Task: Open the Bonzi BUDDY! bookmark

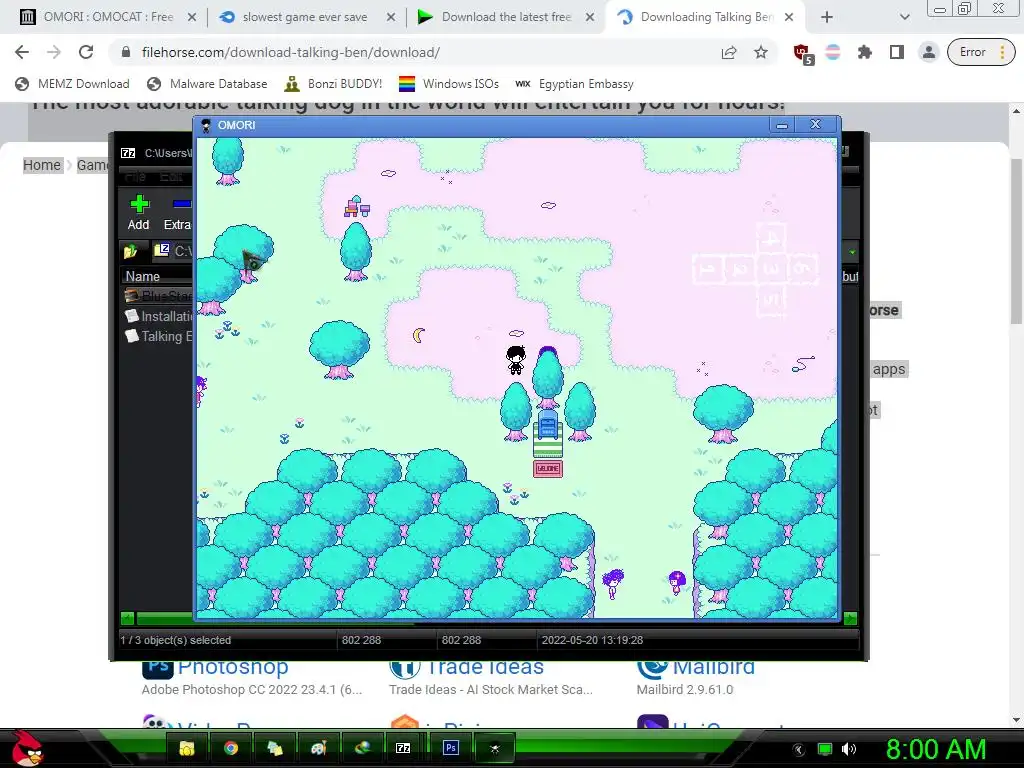Action: pyautogui.click(x=334, y=84)
